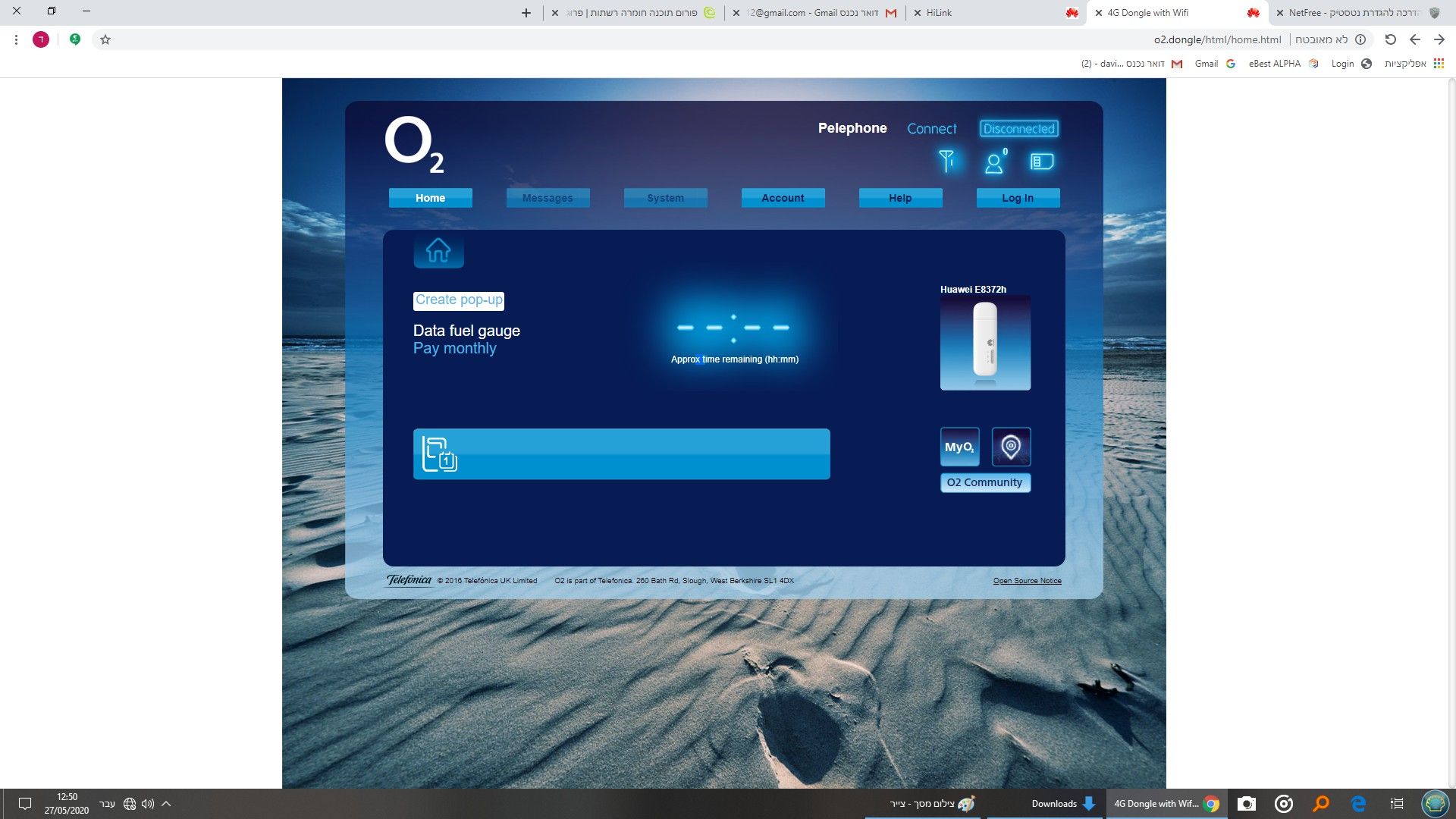Reload the page with the refresh icon
The width and height of the screenshot is (1456, 819).
pos(1390,39)
